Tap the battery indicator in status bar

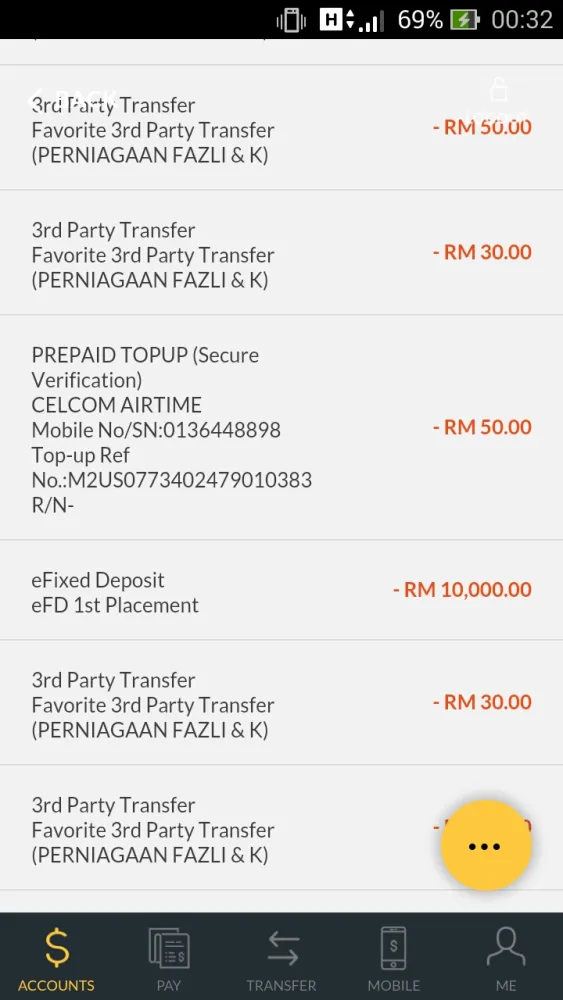(465, 20)
